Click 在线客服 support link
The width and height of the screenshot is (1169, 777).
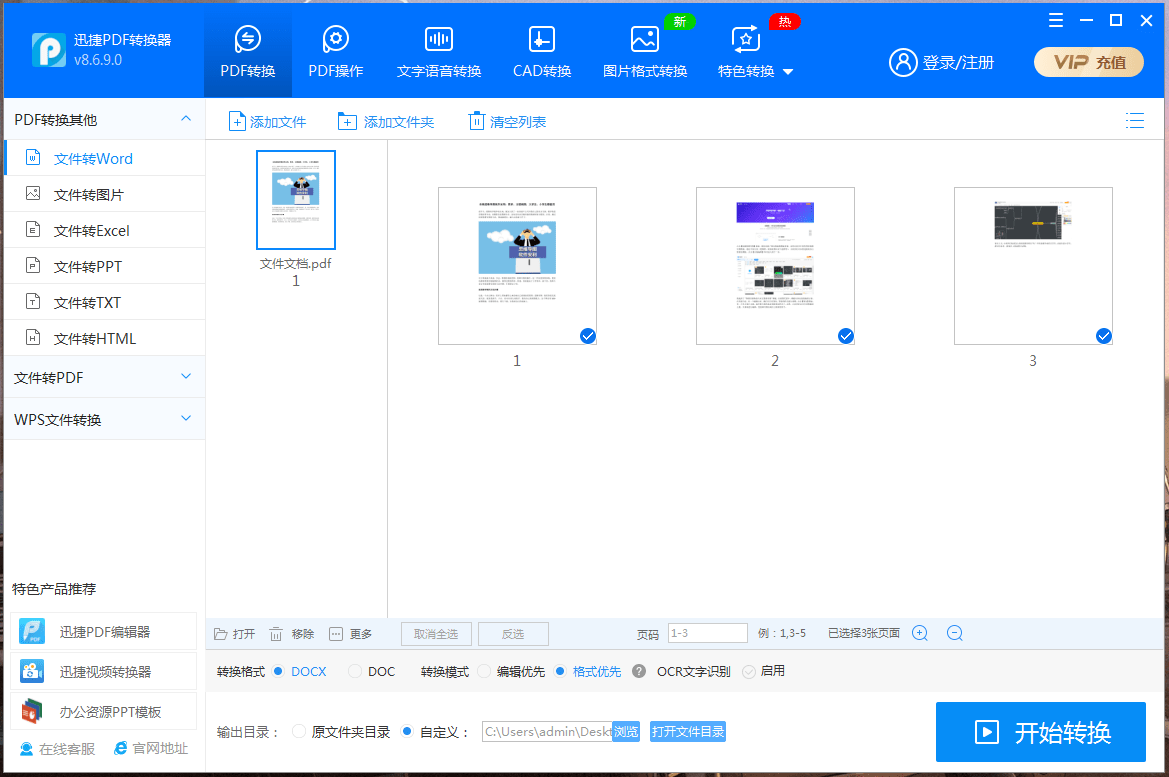pyautogui.click(x=57, y=749)
